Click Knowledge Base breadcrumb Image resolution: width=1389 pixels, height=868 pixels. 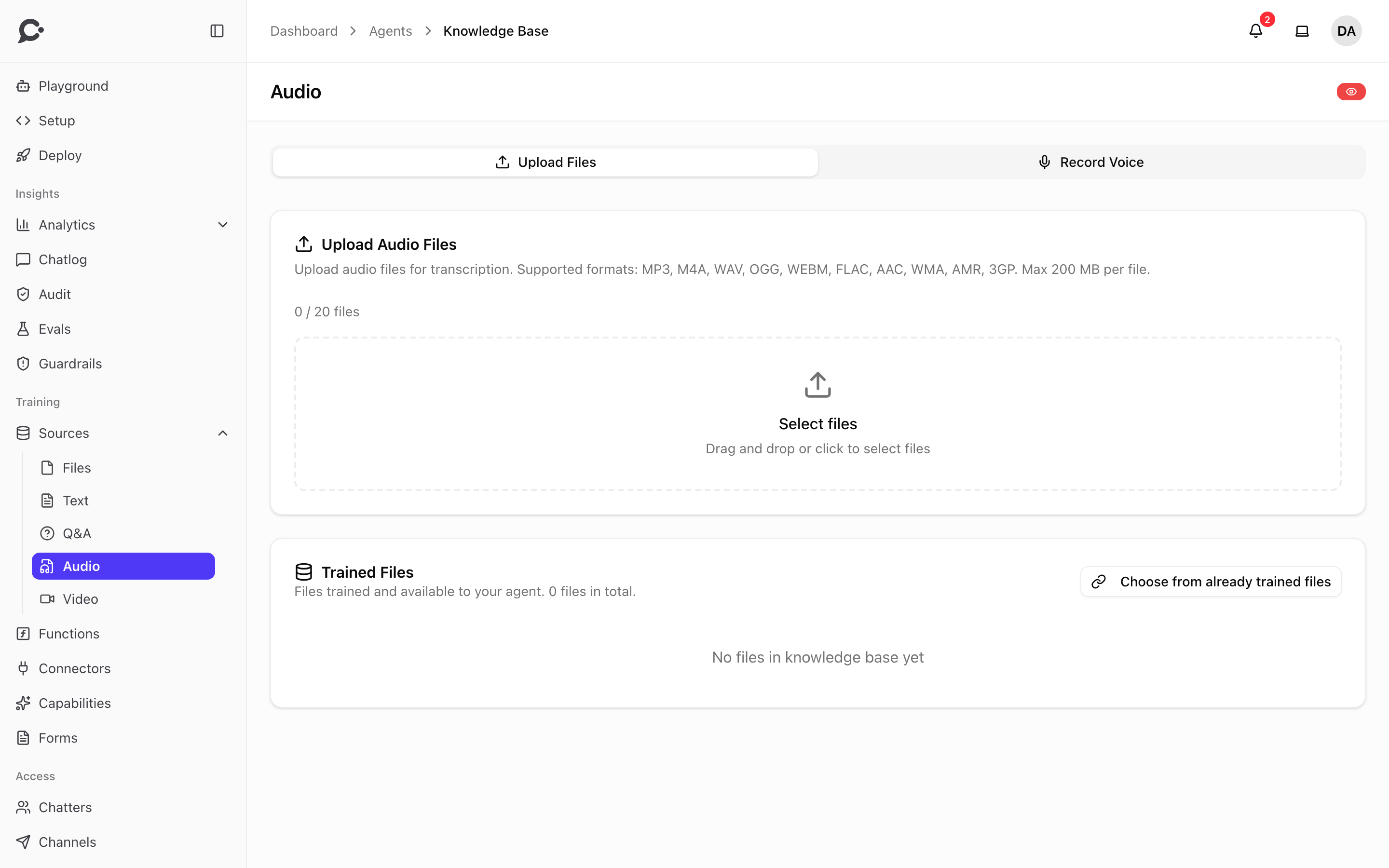pyautogui.click(x=496, y=31)
